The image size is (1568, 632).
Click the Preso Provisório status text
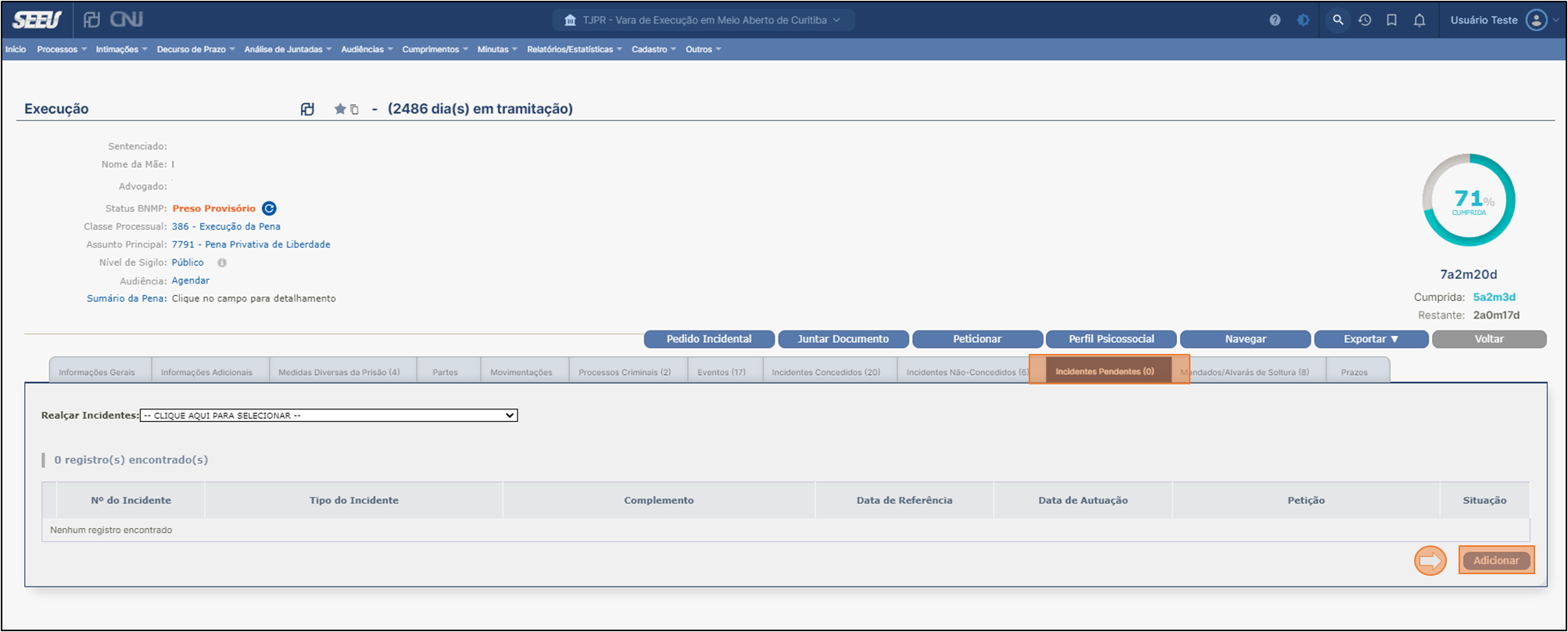tap(214, 209)
